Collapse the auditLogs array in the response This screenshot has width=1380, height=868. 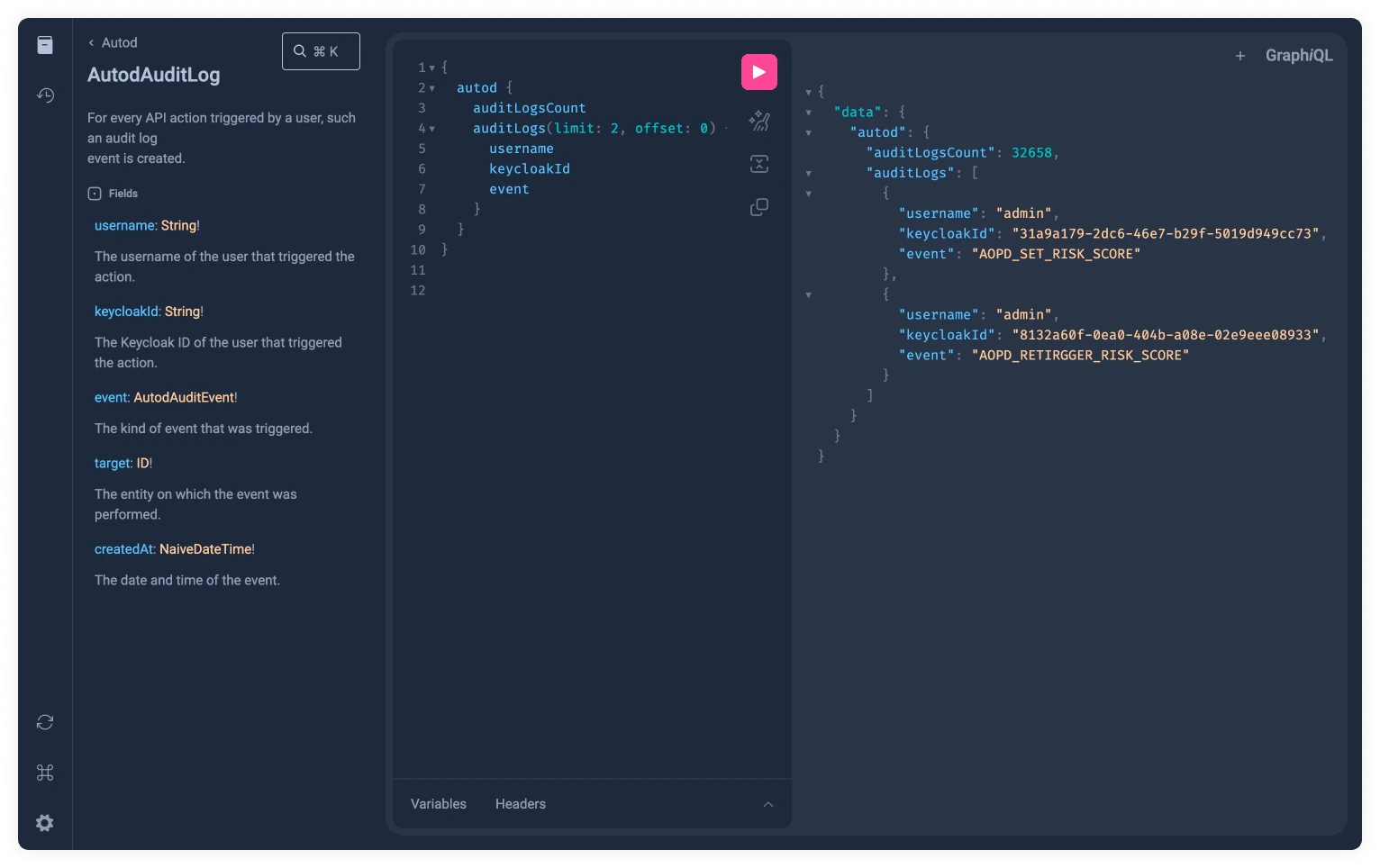tap(808, 172)
